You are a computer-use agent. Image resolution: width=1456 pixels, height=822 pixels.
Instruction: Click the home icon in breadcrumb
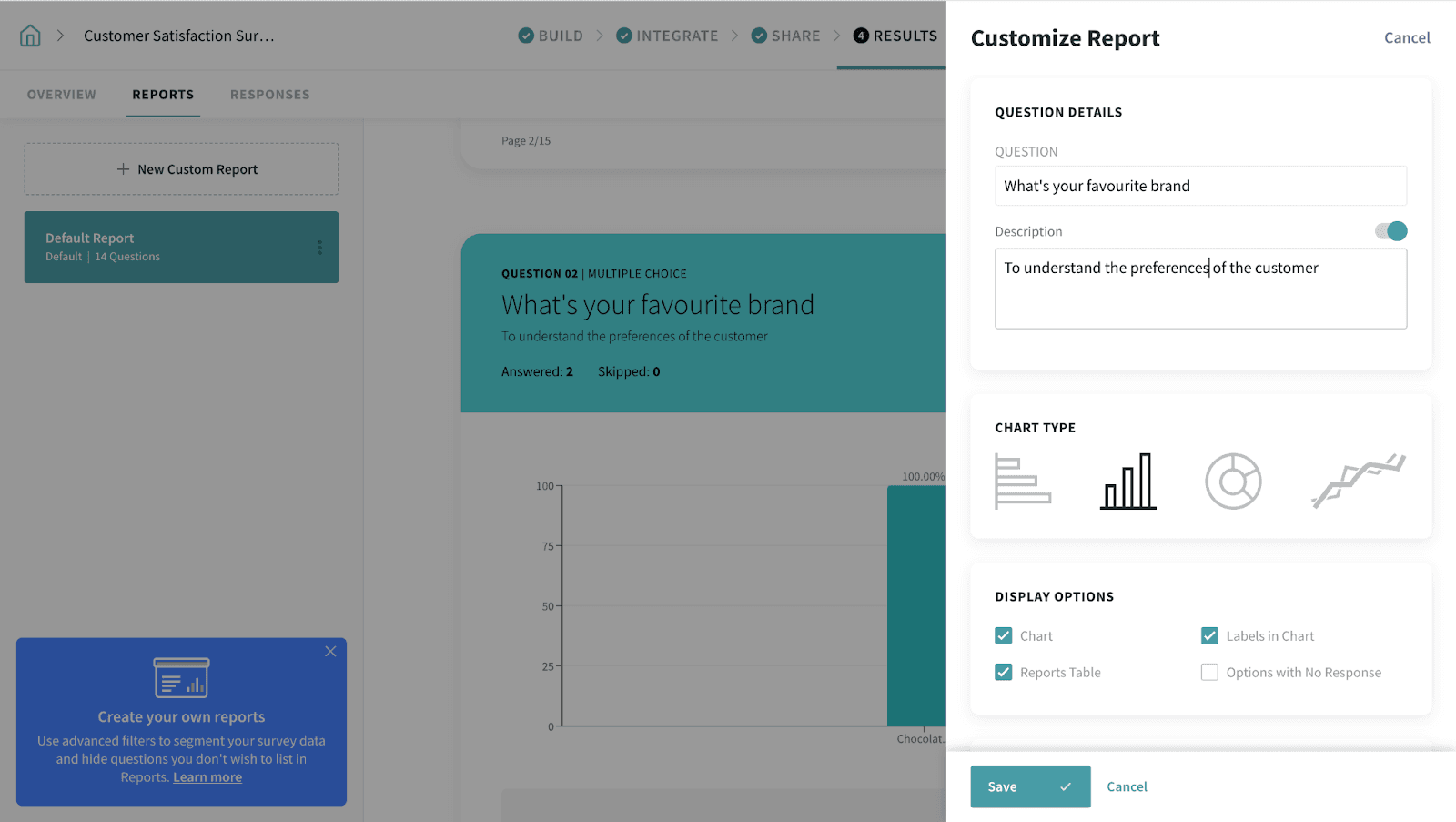[31, 36]
